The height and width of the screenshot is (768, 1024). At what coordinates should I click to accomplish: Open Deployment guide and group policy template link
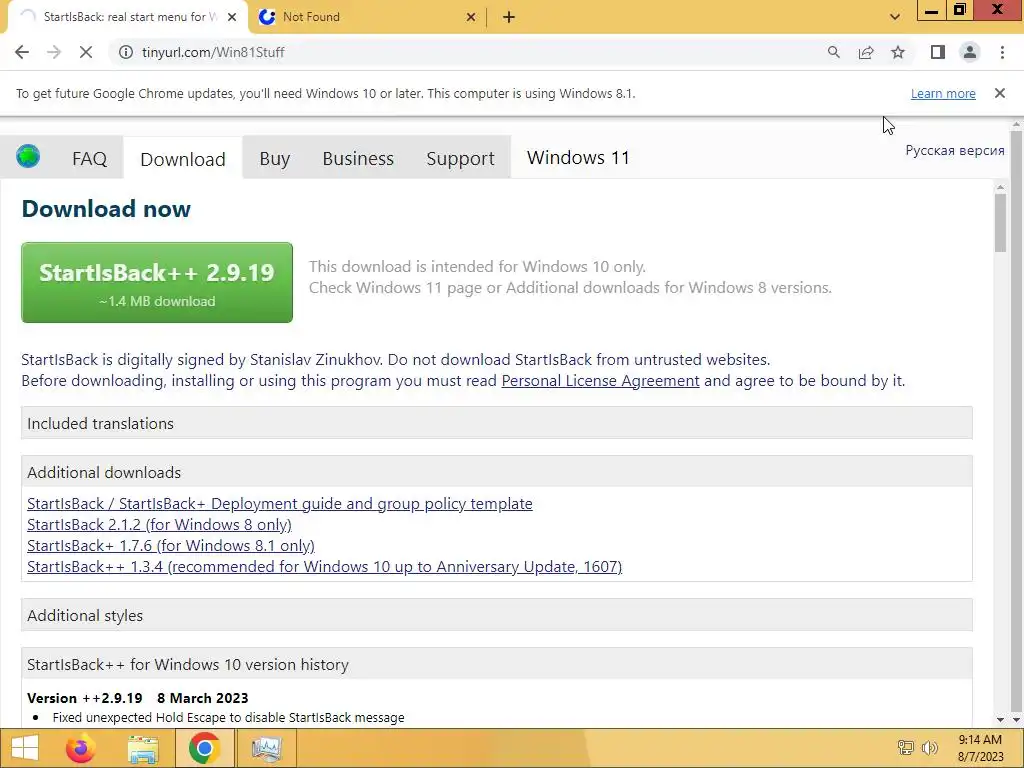click(280, 504)
